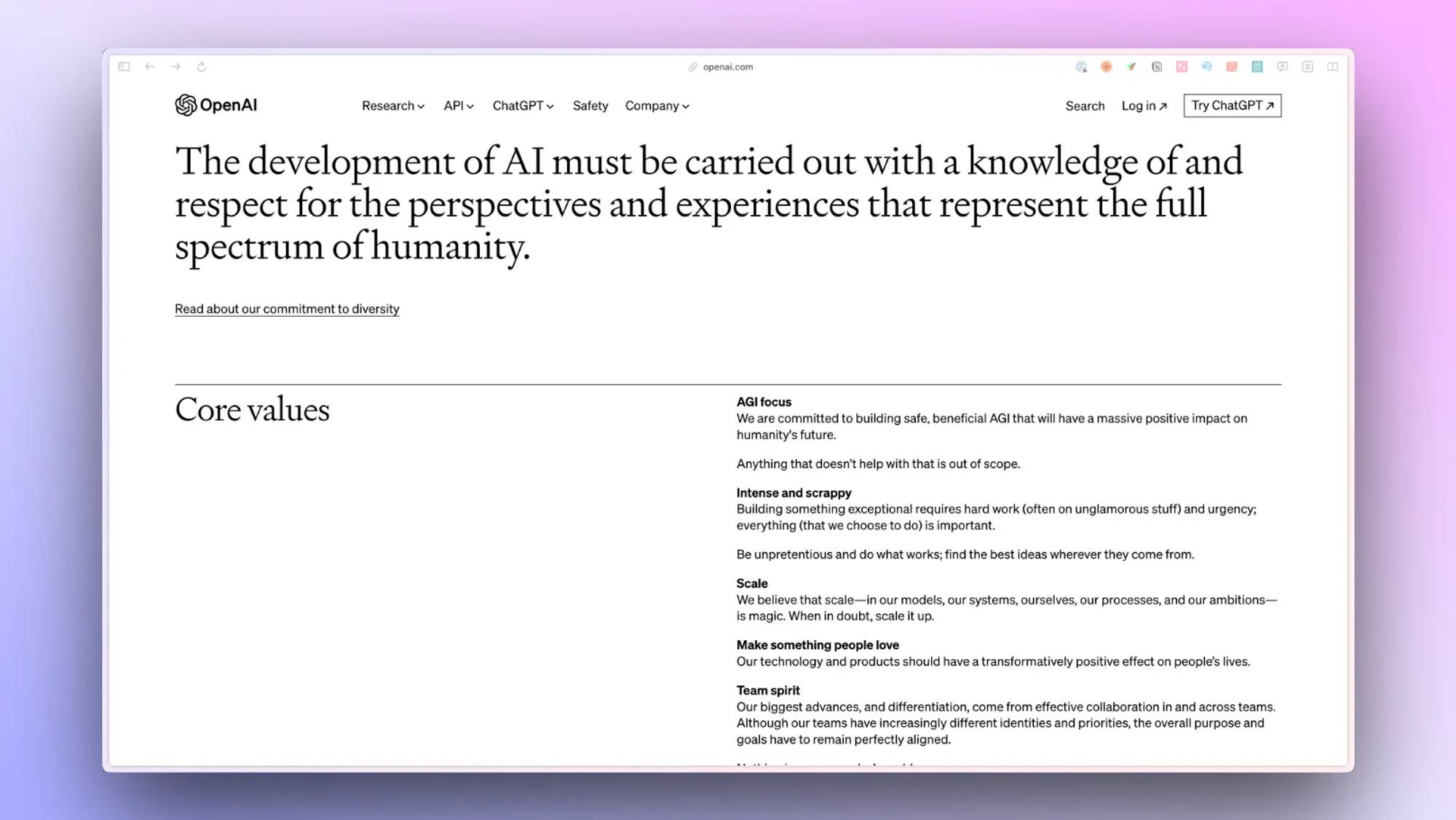Open the API navigation item
Viewport: 1456px width, 820px height.
459,106
